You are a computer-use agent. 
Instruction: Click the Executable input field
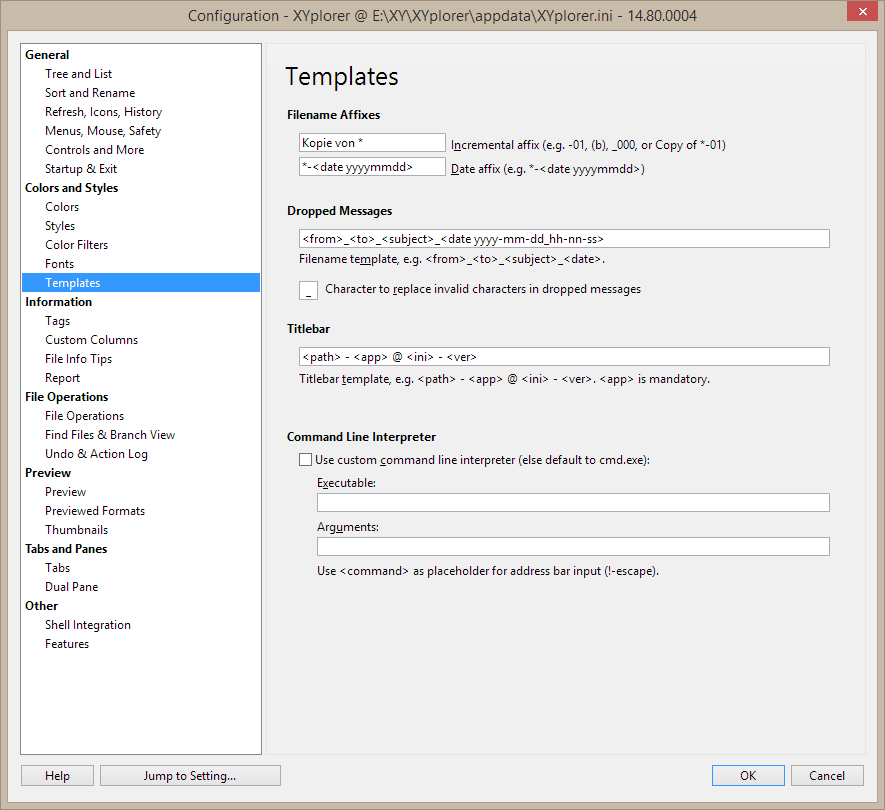pos(572,502)
